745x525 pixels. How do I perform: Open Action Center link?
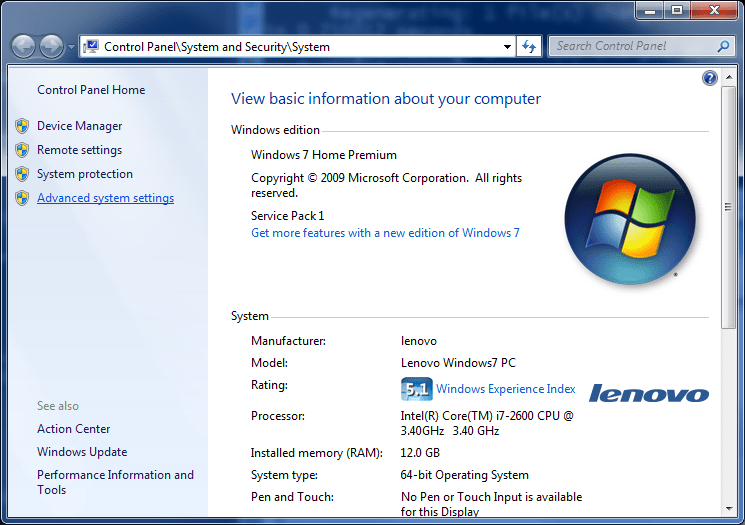pos(74,429)
